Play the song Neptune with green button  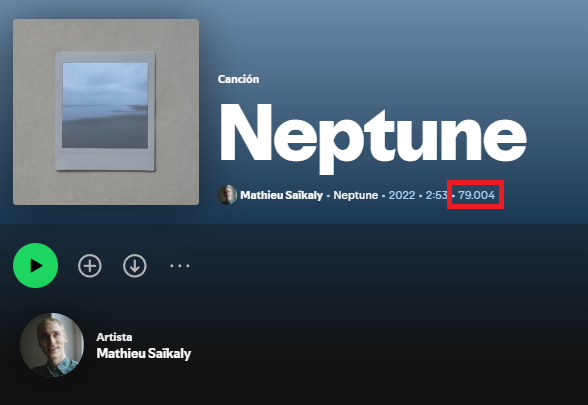pyautogui.click(x=36, y=266)
